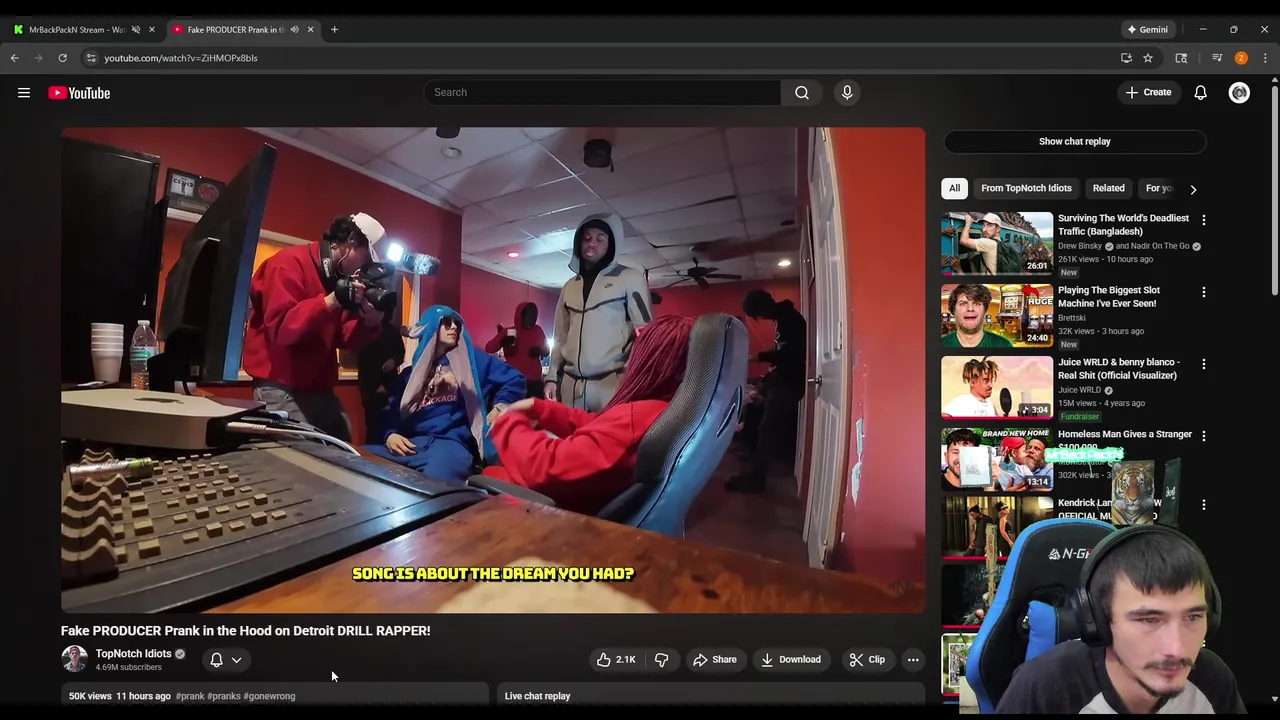Open Playing The Biggest Slot Machine thumbnail
The width and height of the screenshot is (1280, 720).
(997, 315)
